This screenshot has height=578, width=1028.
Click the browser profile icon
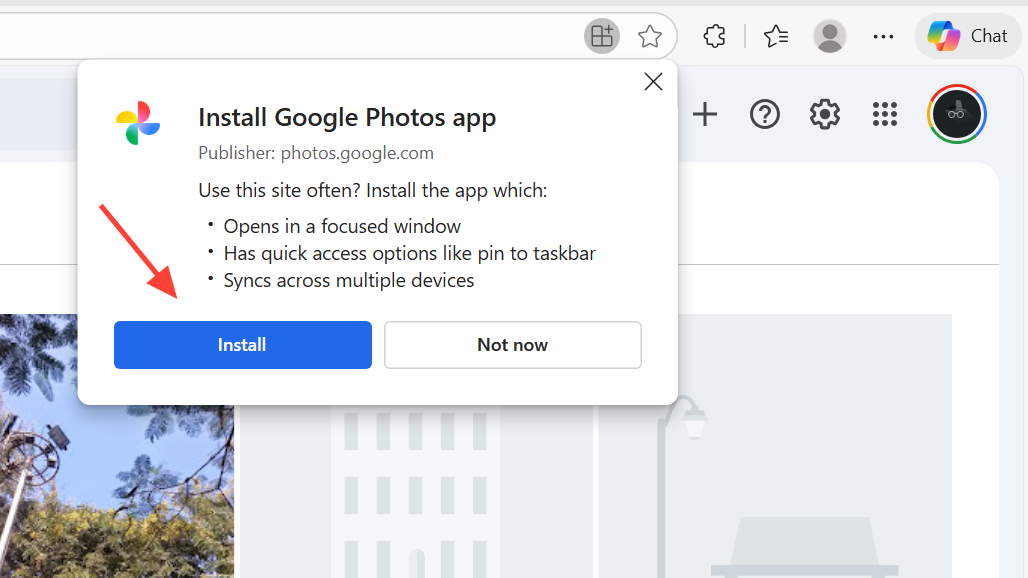829,37
